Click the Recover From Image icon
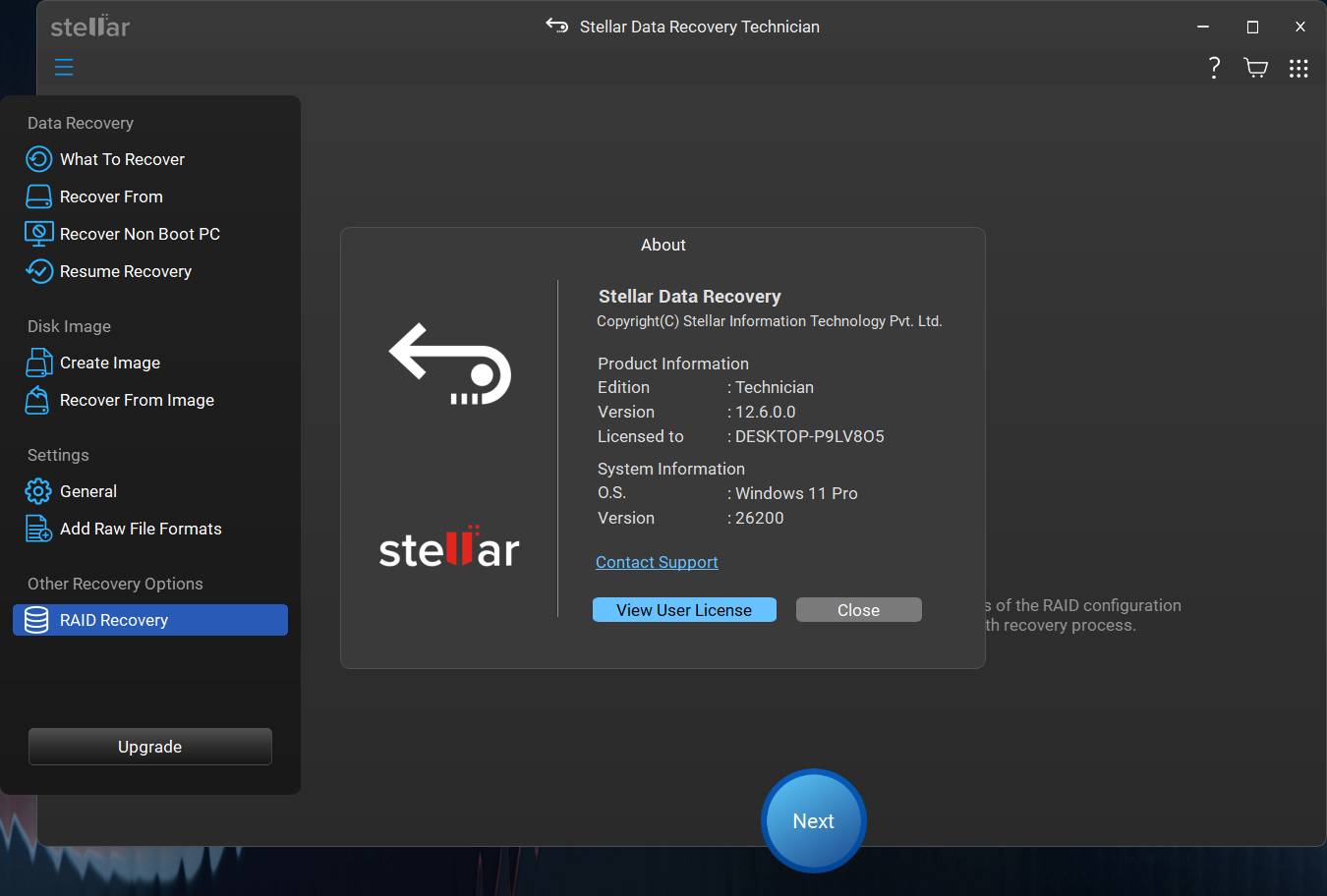 [x=37, y=400]
